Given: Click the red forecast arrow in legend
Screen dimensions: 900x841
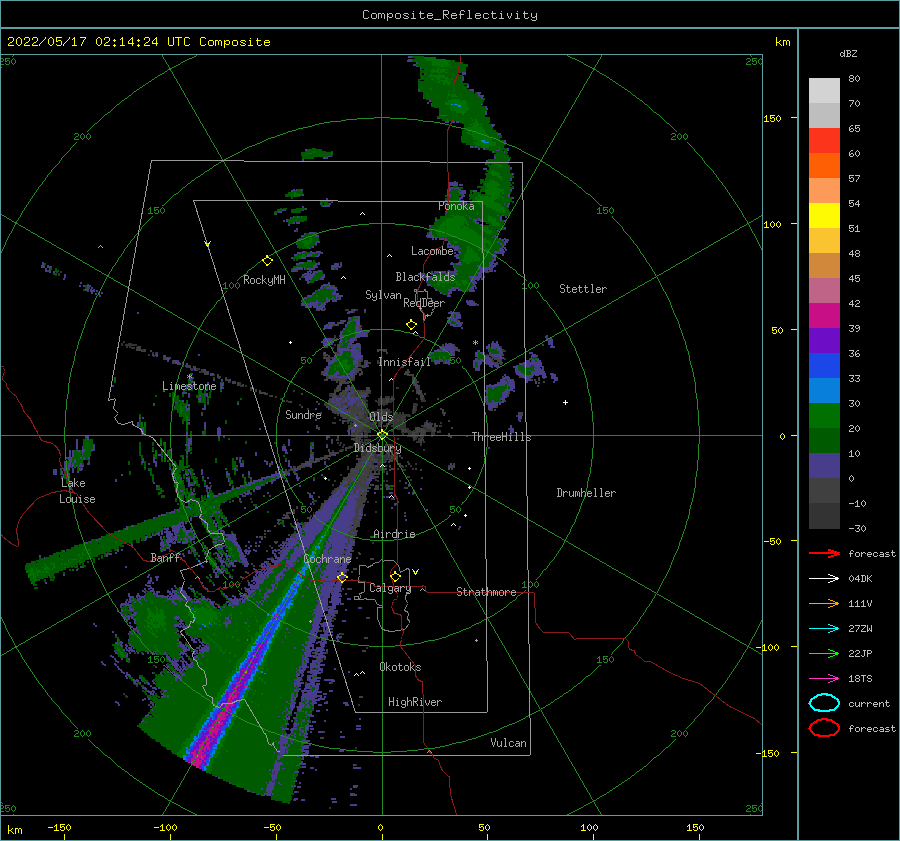Looking at the screenshot, I should coord(824,553).
